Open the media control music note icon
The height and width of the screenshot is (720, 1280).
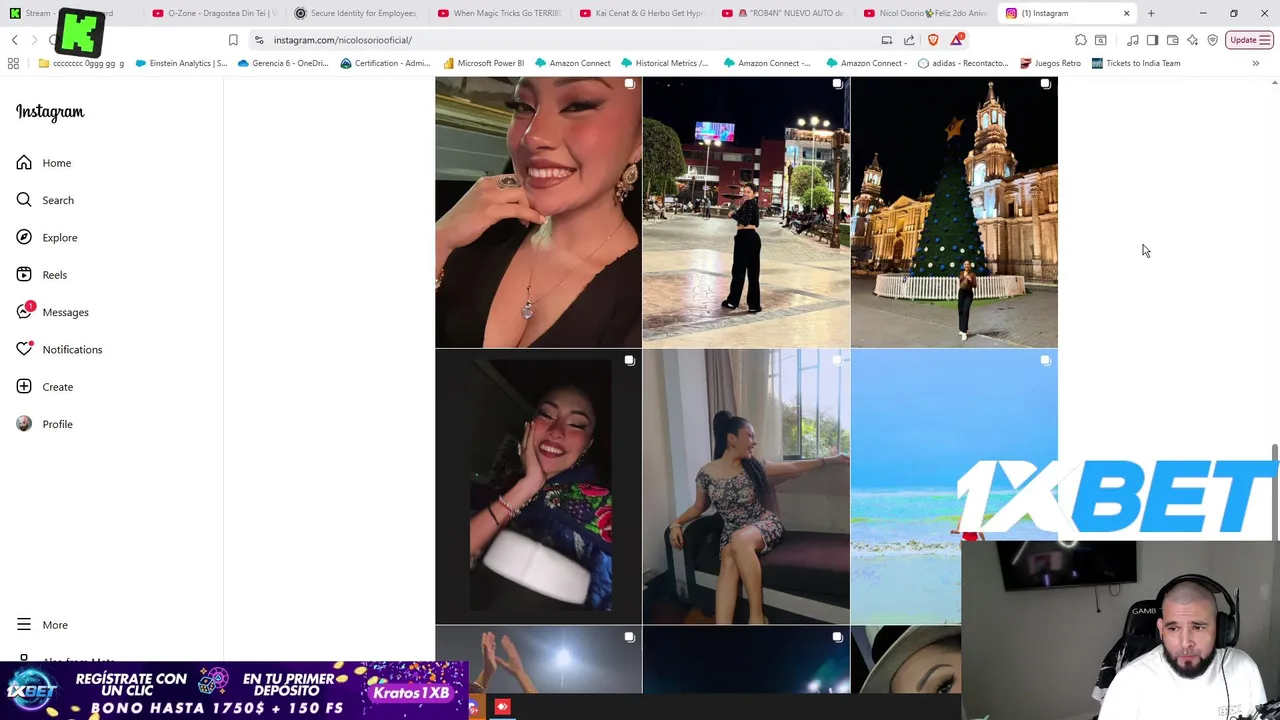coord(1133,40)
